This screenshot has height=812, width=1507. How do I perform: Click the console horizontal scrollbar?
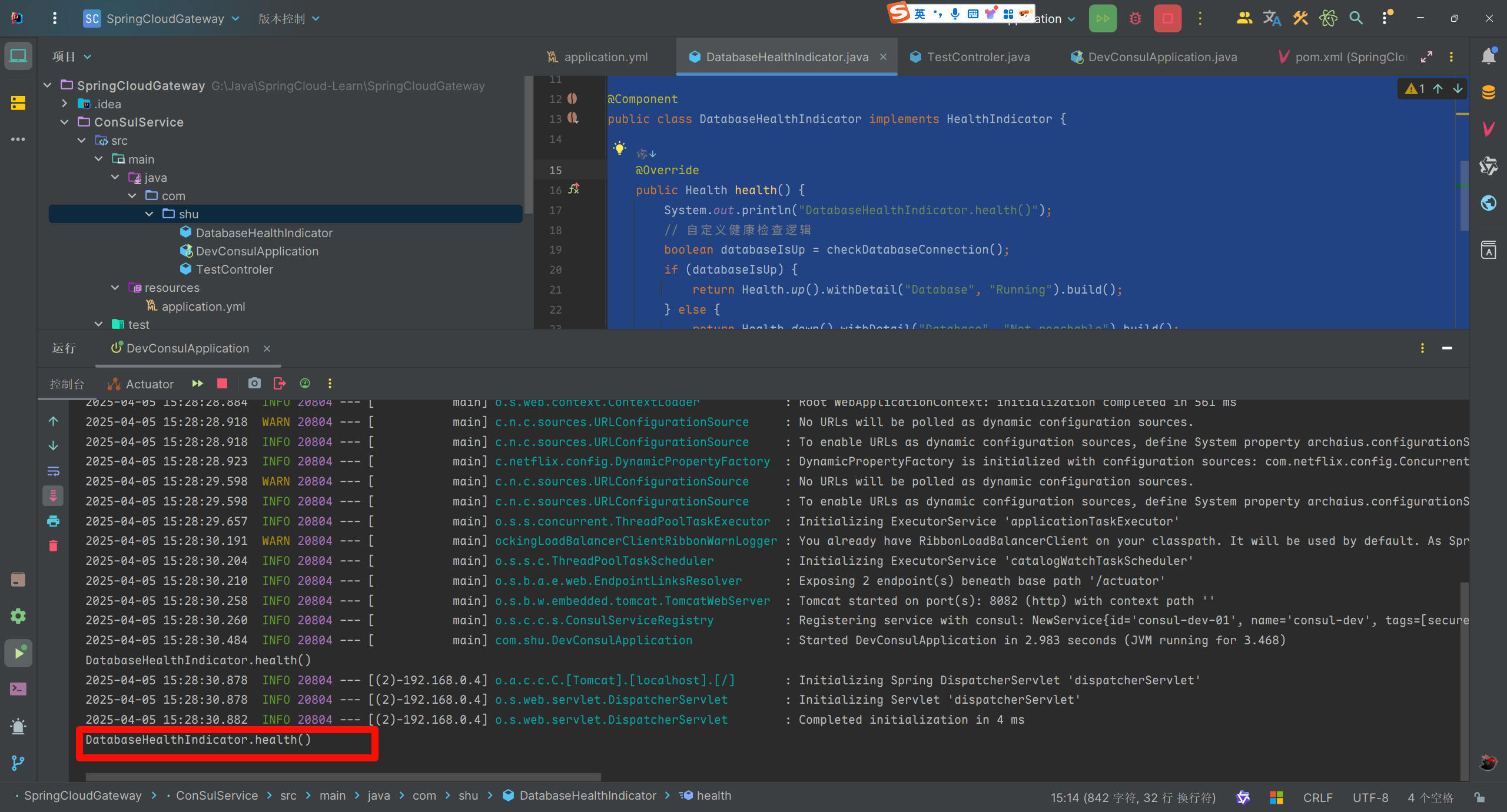(343, 777)
